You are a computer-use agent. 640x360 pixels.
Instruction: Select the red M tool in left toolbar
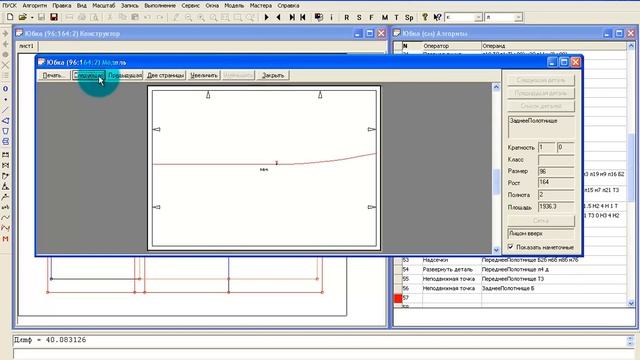click(x=5, y=238)
